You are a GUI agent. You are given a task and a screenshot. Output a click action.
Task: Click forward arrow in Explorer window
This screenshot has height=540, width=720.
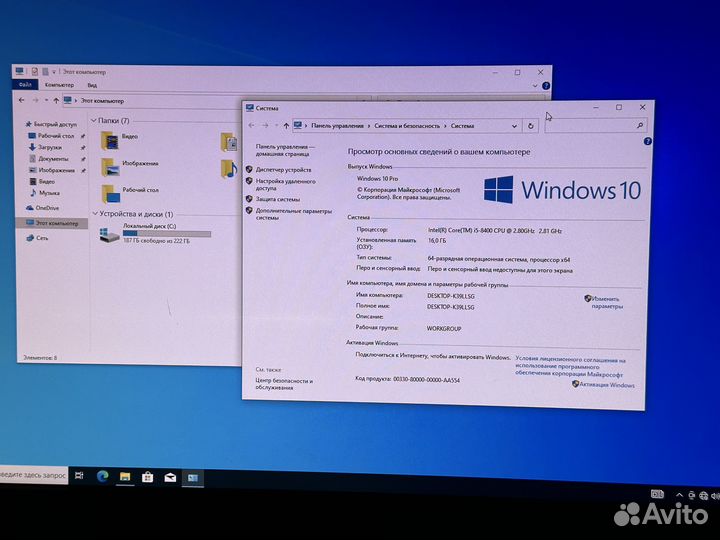(x=35, y=100)
